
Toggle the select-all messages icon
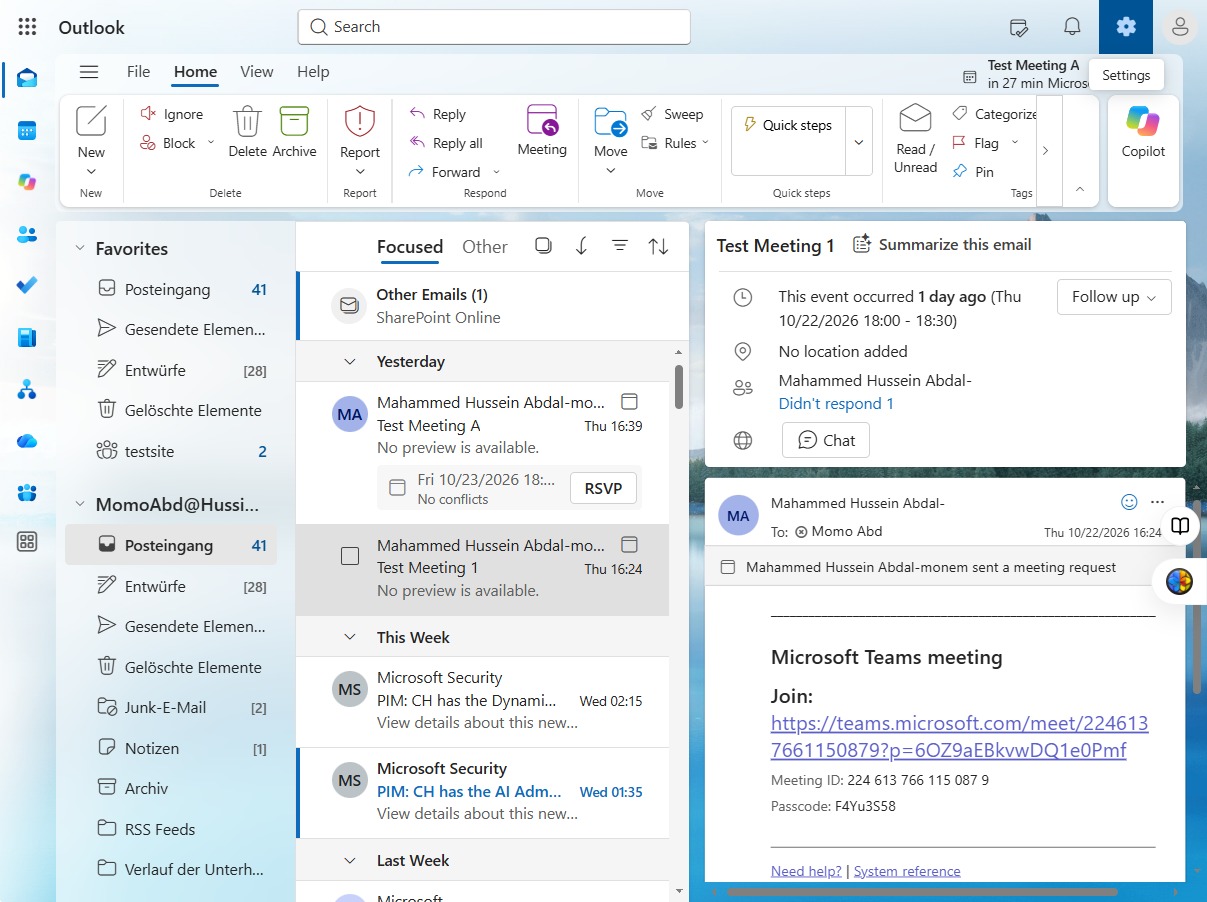(543, 246)
